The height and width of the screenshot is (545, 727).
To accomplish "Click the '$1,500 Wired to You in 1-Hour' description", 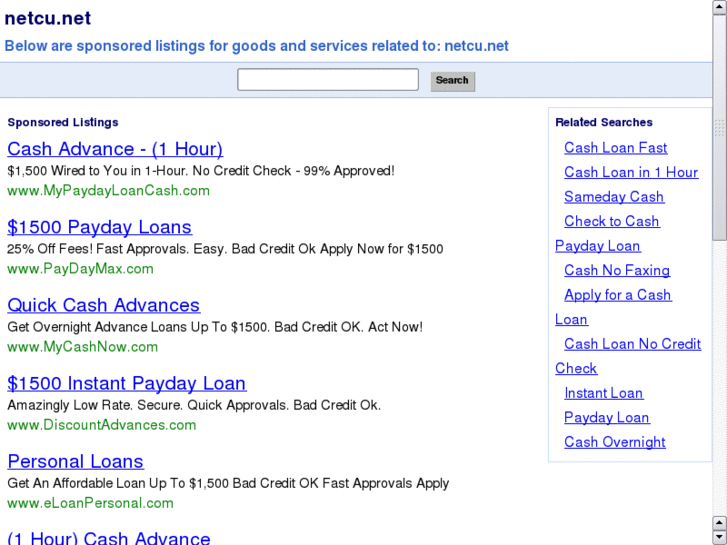I will click(x=201, y=171).
